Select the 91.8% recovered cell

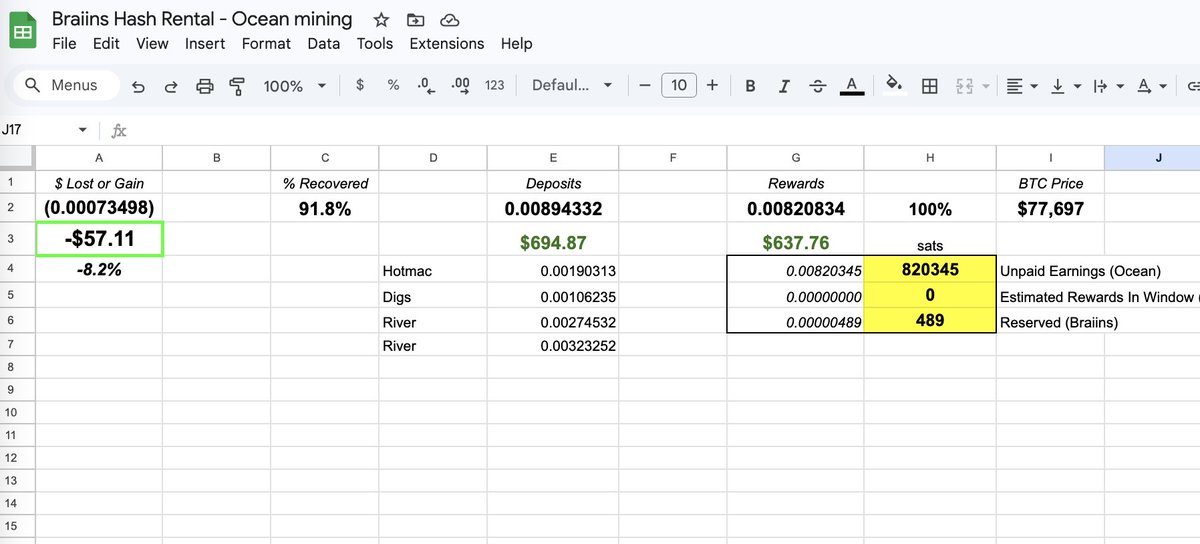coord(325,209)
